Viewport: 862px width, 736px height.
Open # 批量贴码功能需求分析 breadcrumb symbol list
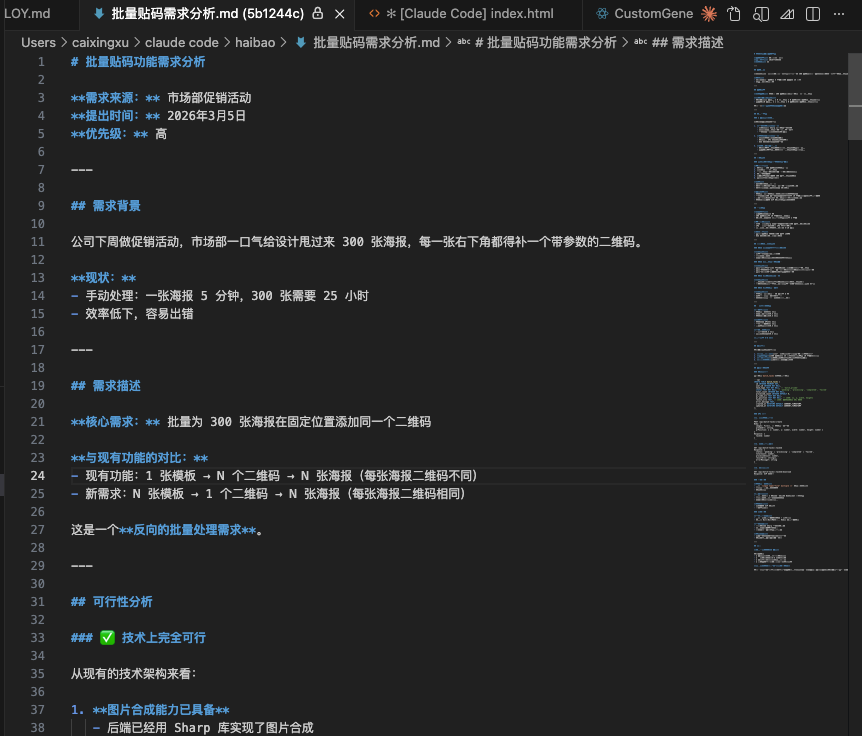(546, 42)
